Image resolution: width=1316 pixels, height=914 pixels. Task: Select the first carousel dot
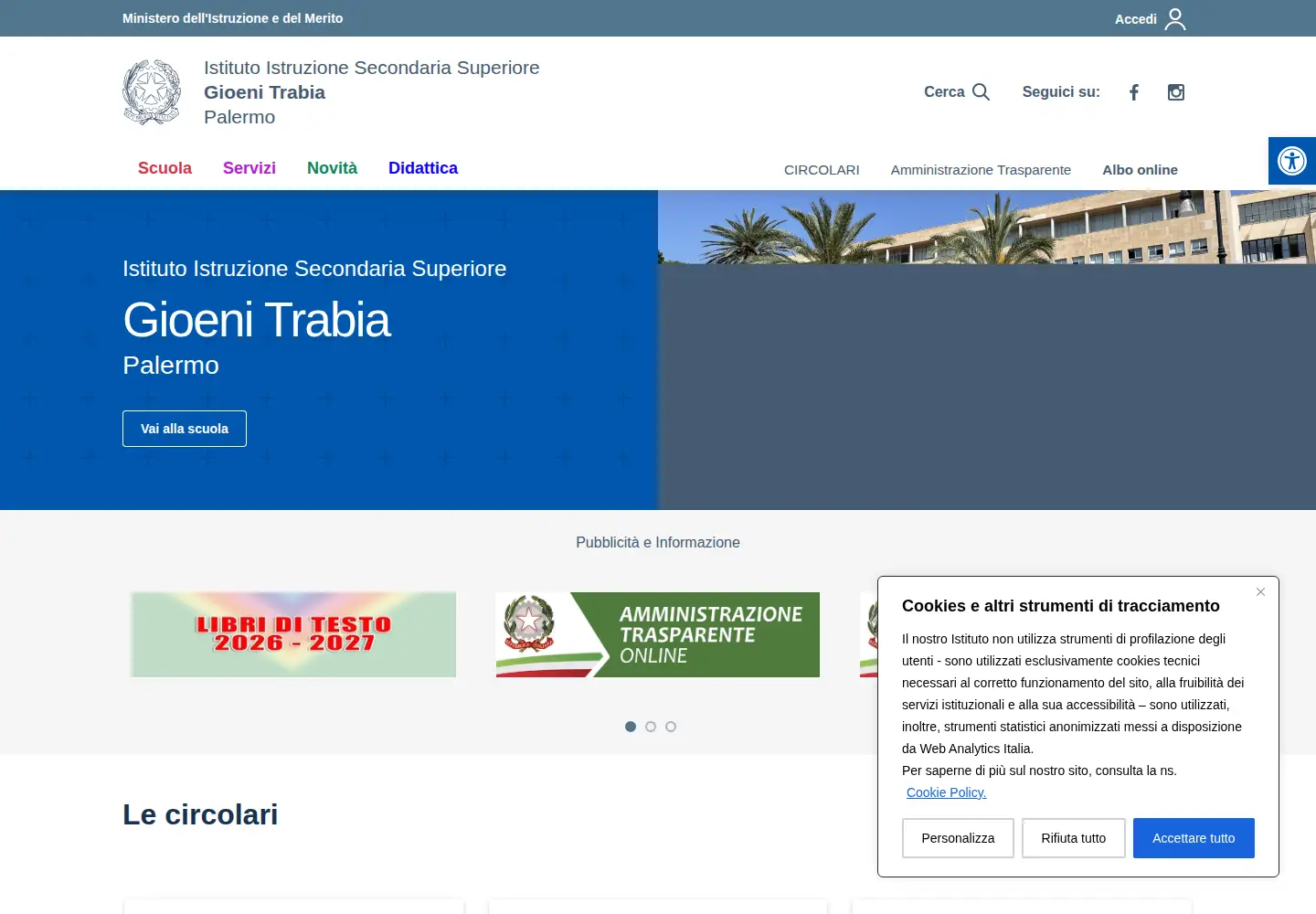631,727
